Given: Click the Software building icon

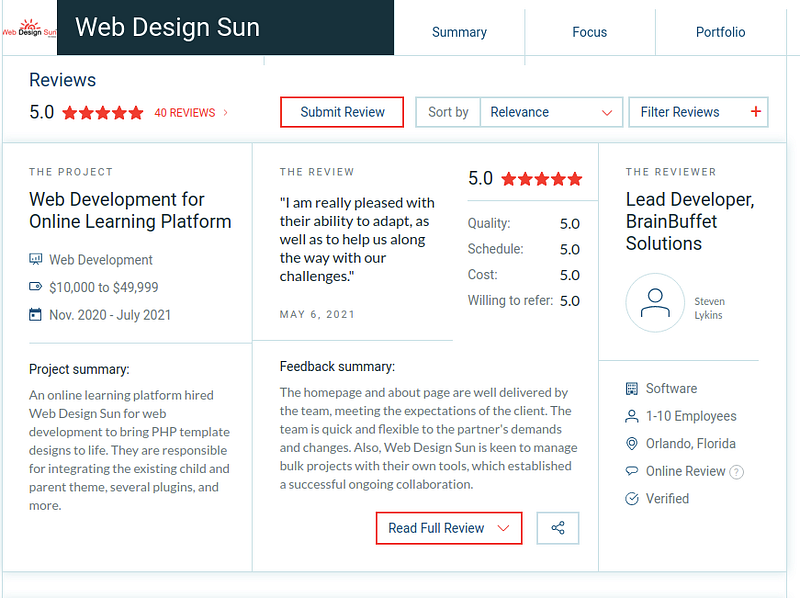Looking at the screenshot, I should [x=631, y=388].
